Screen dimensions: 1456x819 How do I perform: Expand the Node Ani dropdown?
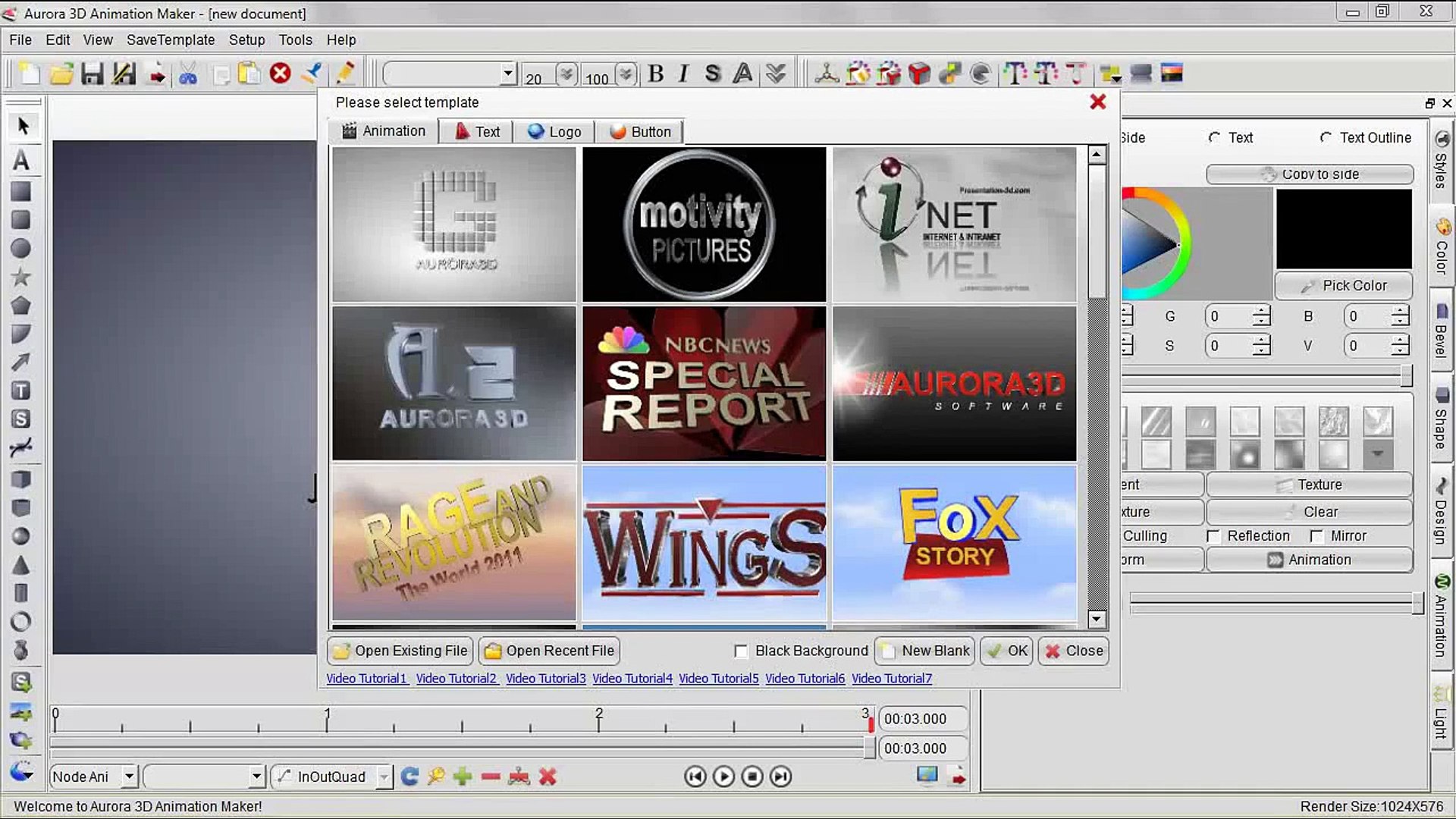coord(129,777)
